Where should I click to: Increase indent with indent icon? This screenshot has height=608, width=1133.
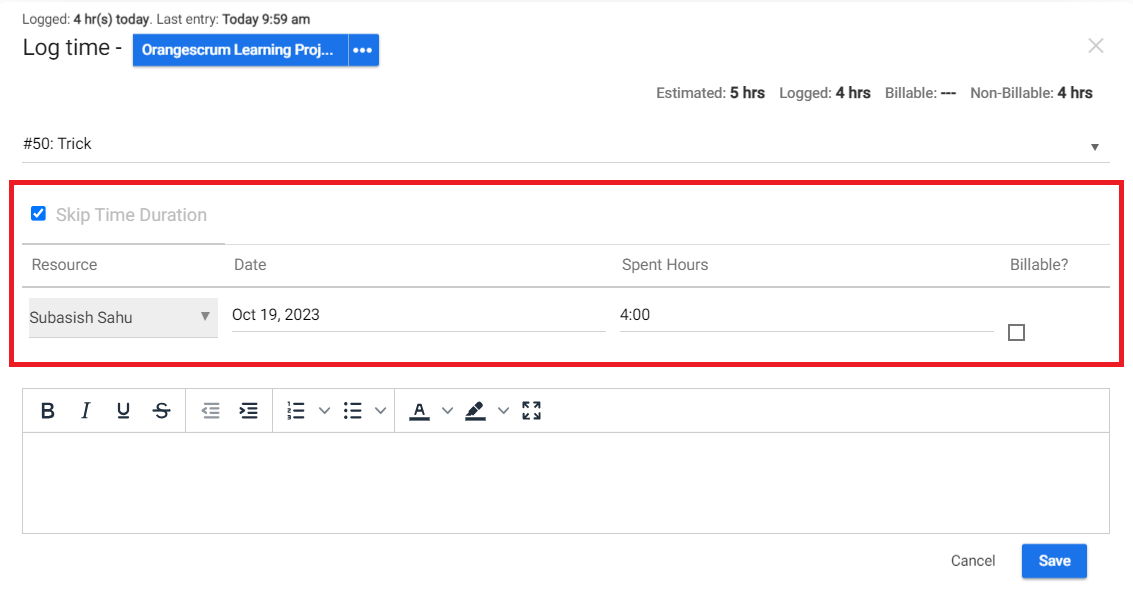click(x=249, y=411)
